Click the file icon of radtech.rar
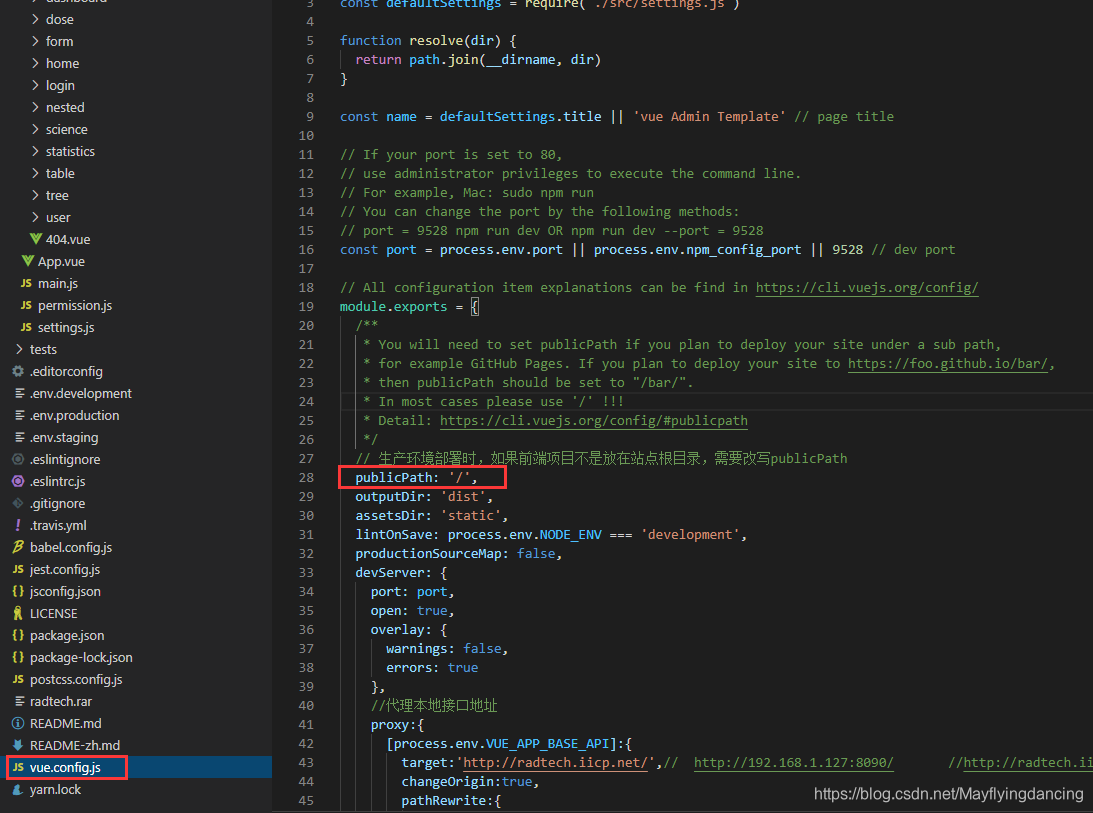Image resolution: width=1093 pixels, height=813 pixels. [19, 701]
